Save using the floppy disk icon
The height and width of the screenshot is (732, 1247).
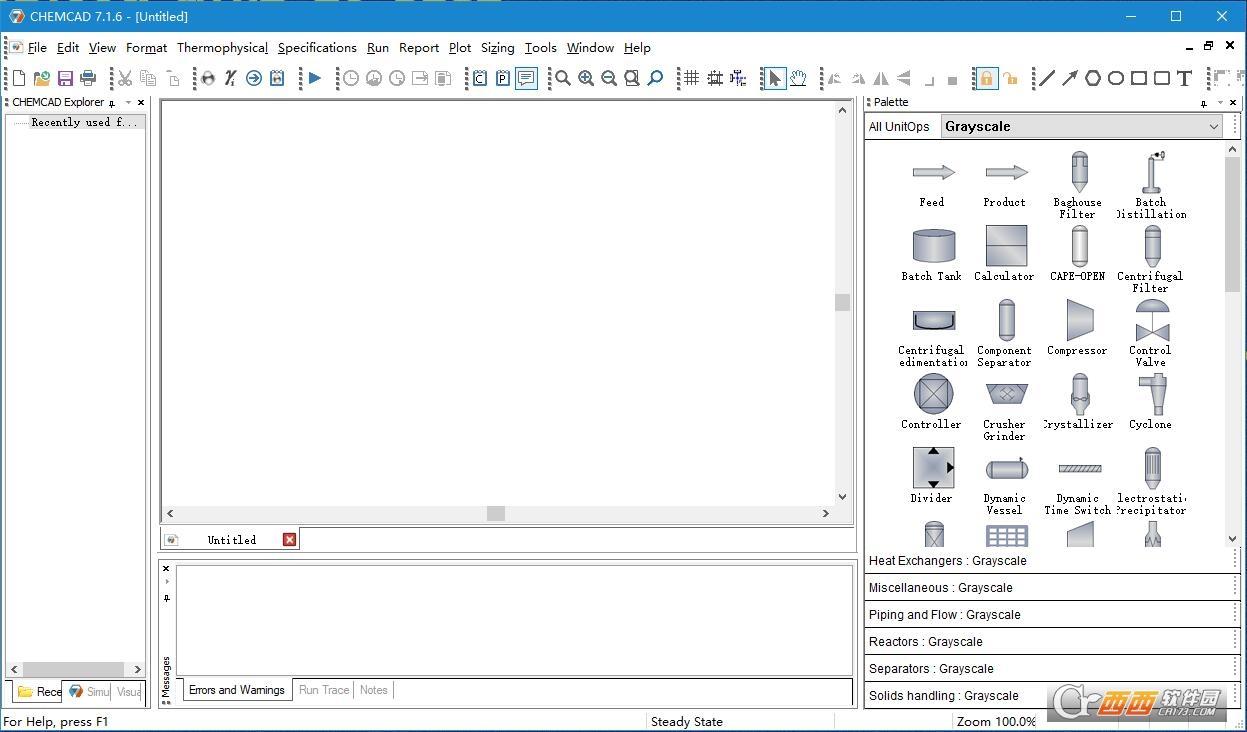[x=65, y=78]
